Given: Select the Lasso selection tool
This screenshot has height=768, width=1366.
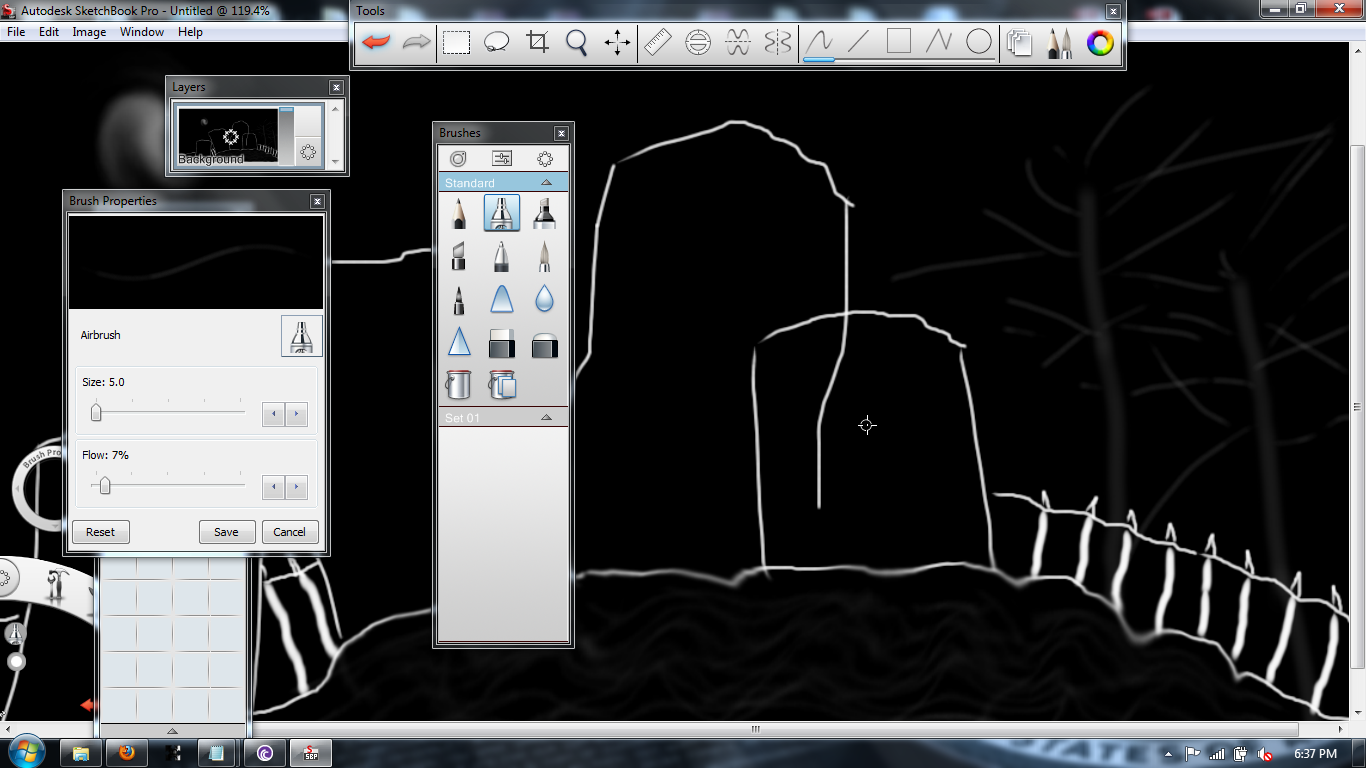Looking at the screenshot, I should (497, 42).
